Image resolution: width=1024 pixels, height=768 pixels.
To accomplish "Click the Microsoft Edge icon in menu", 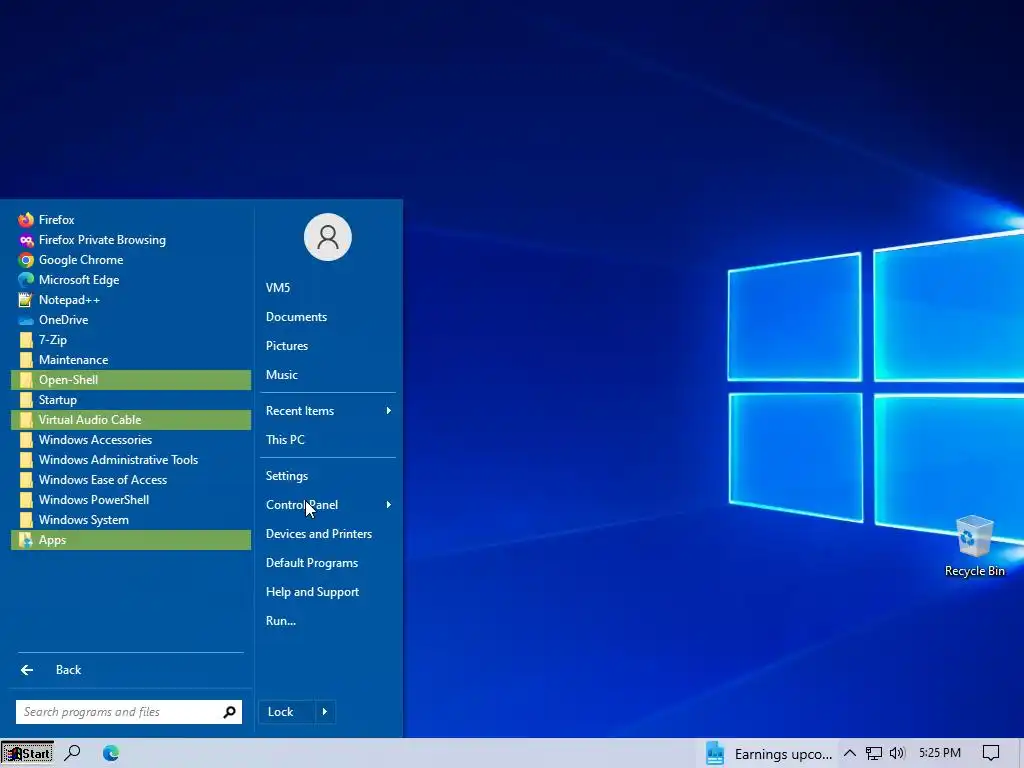I will click(26, 280).
